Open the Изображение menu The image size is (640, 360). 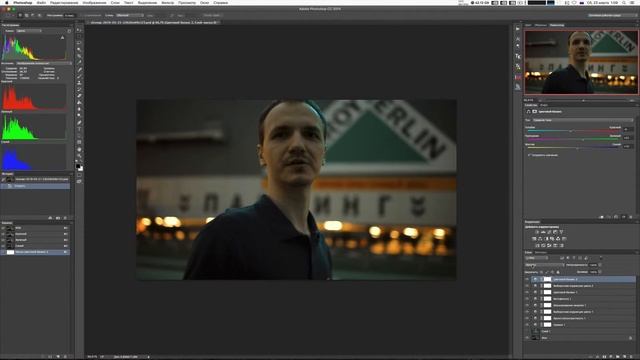coord(95,2)
